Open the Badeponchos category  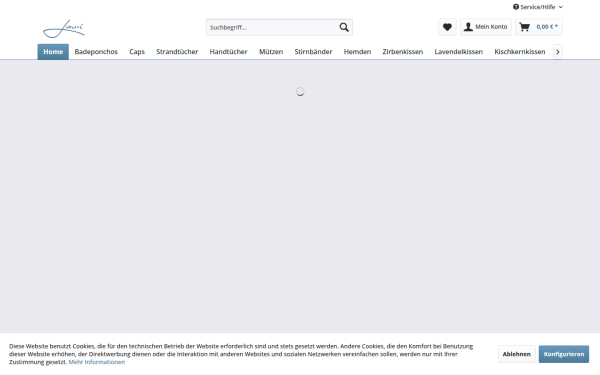pos(96,52)
